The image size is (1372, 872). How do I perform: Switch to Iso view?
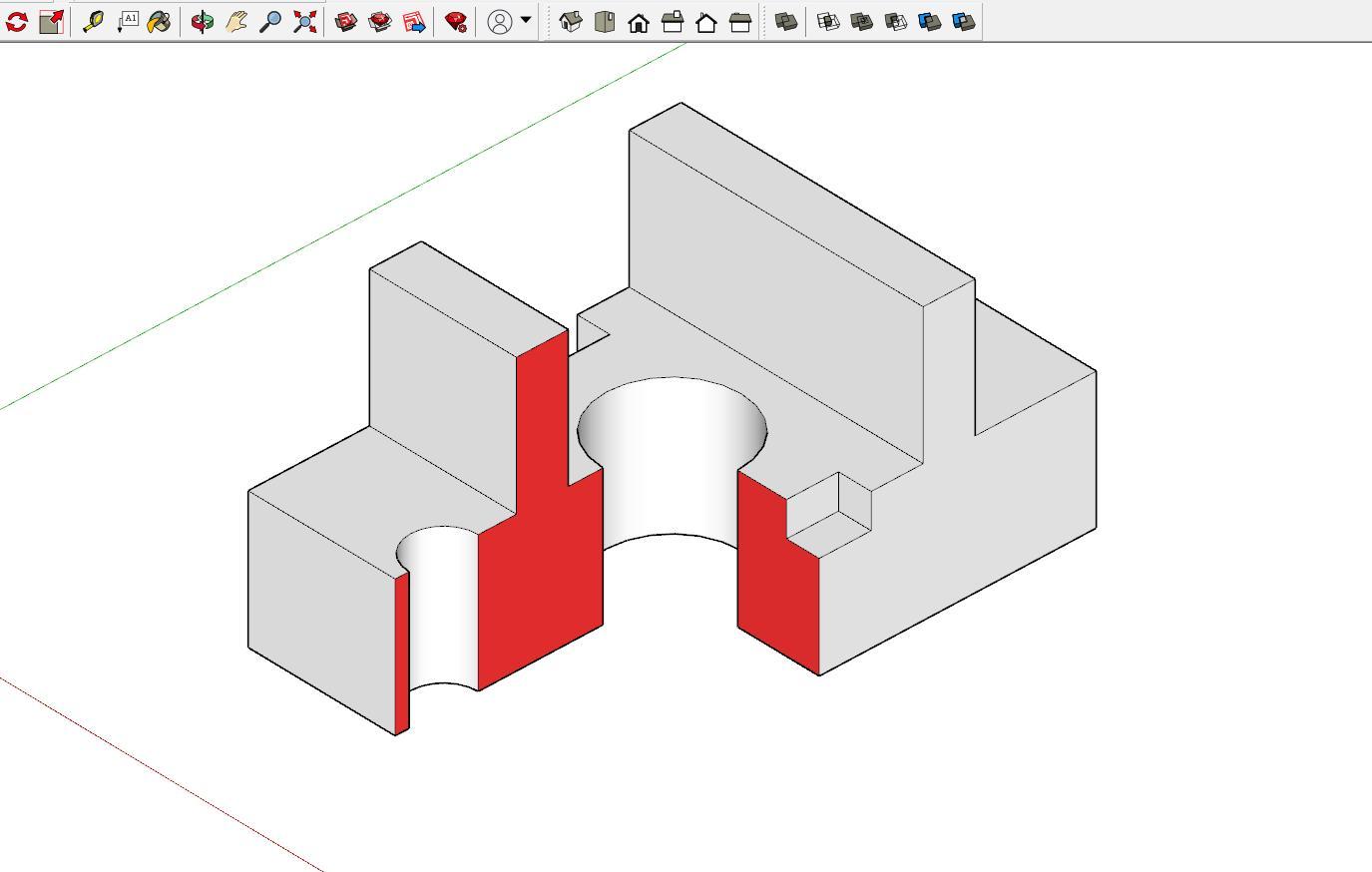570,22
